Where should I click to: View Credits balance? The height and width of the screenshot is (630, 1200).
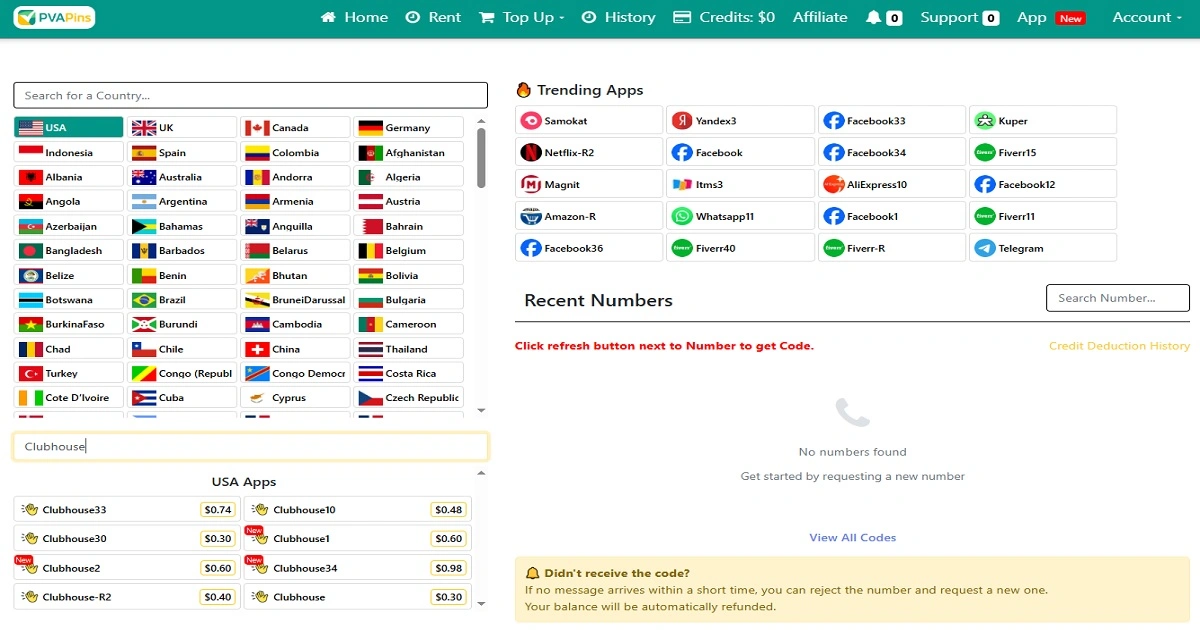[x=724, y=17]
